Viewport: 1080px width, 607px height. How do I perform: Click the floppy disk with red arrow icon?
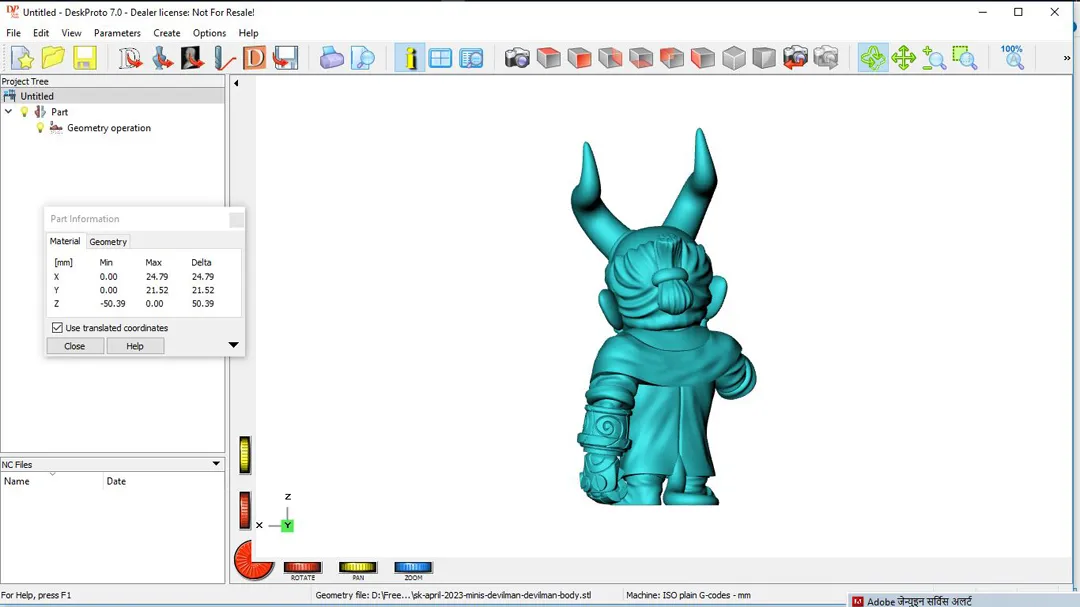[x=285, y=58]
